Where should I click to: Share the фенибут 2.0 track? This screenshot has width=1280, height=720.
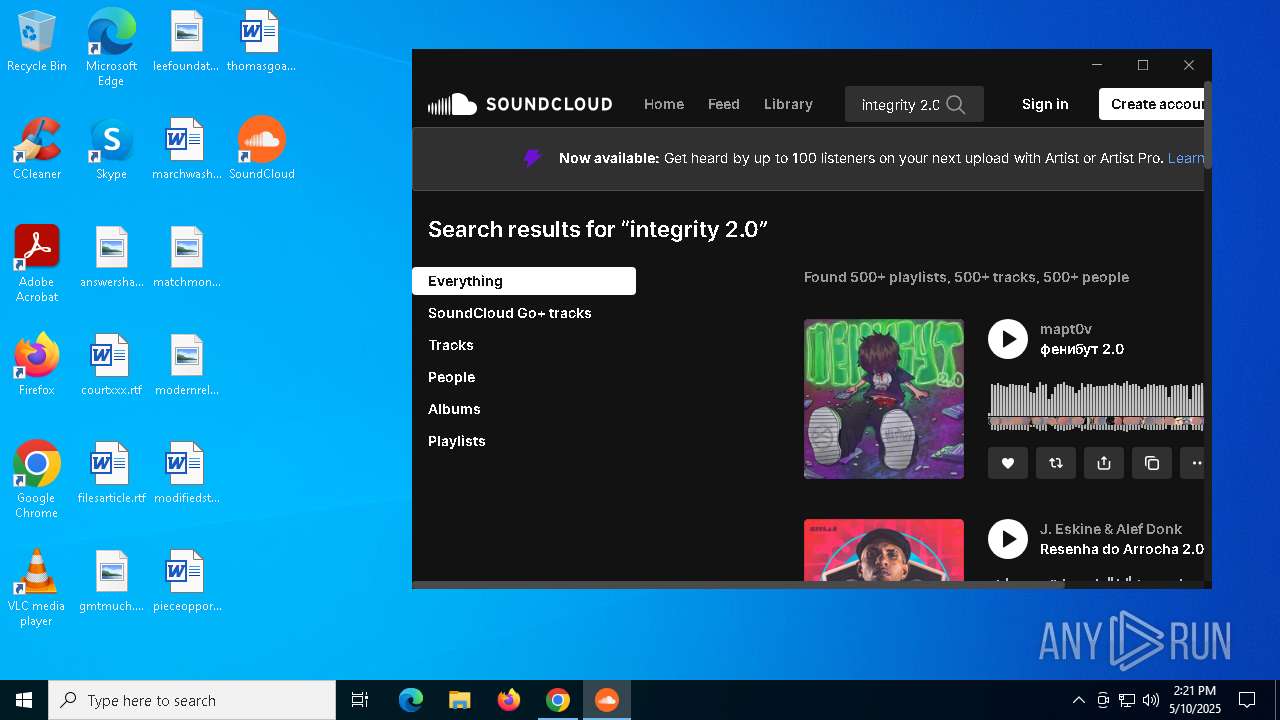pyautogui.click(x=1104, y=463)
